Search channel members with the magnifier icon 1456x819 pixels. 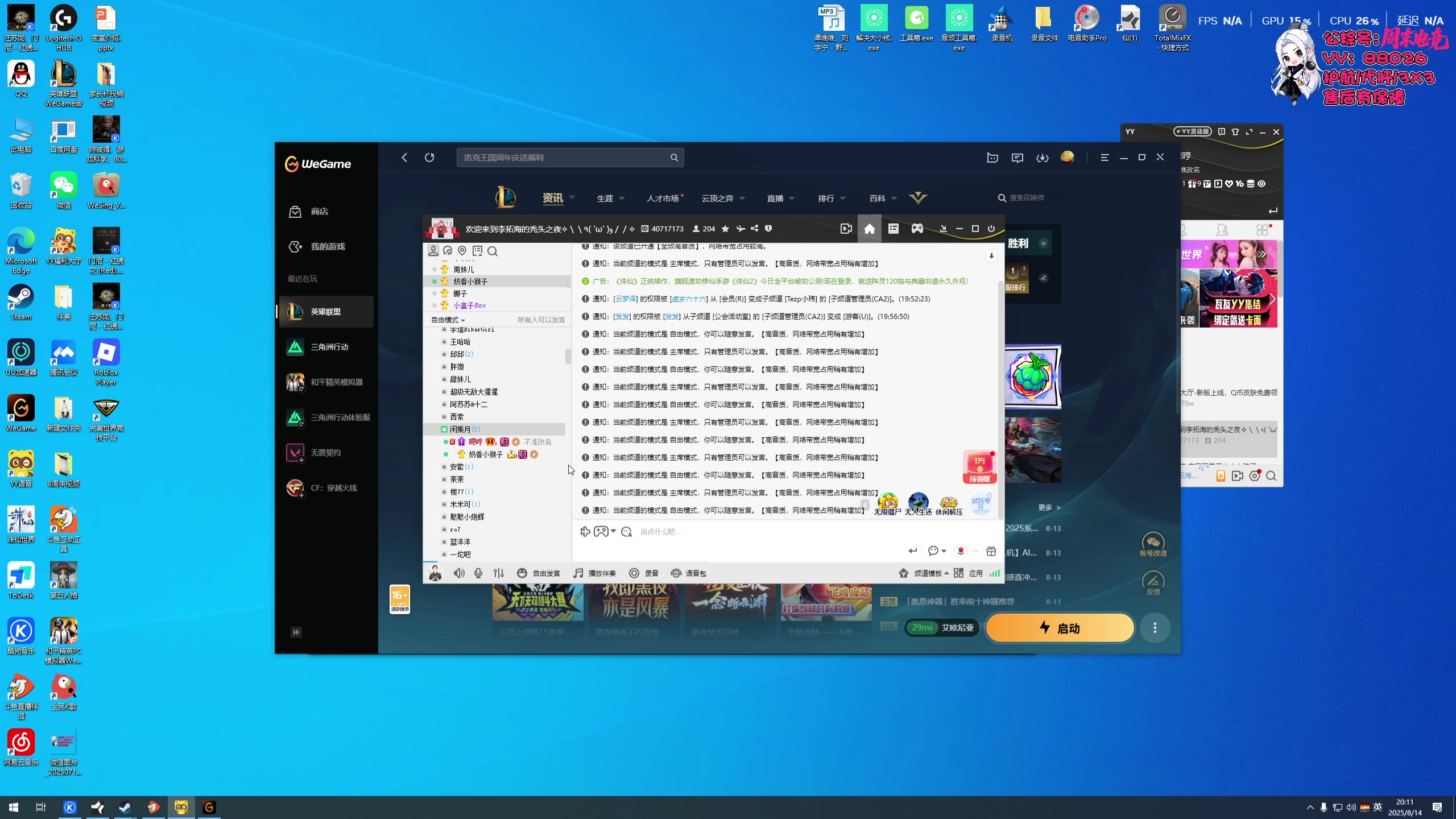493,251
